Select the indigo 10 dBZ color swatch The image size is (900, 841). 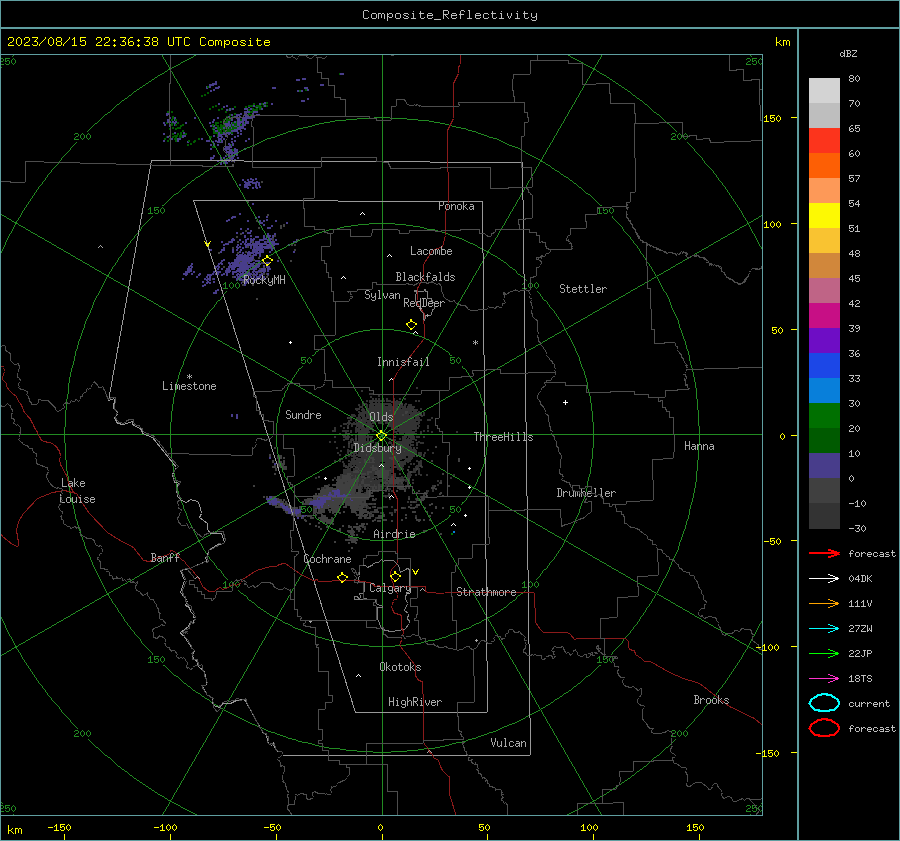tap(824, 466)
